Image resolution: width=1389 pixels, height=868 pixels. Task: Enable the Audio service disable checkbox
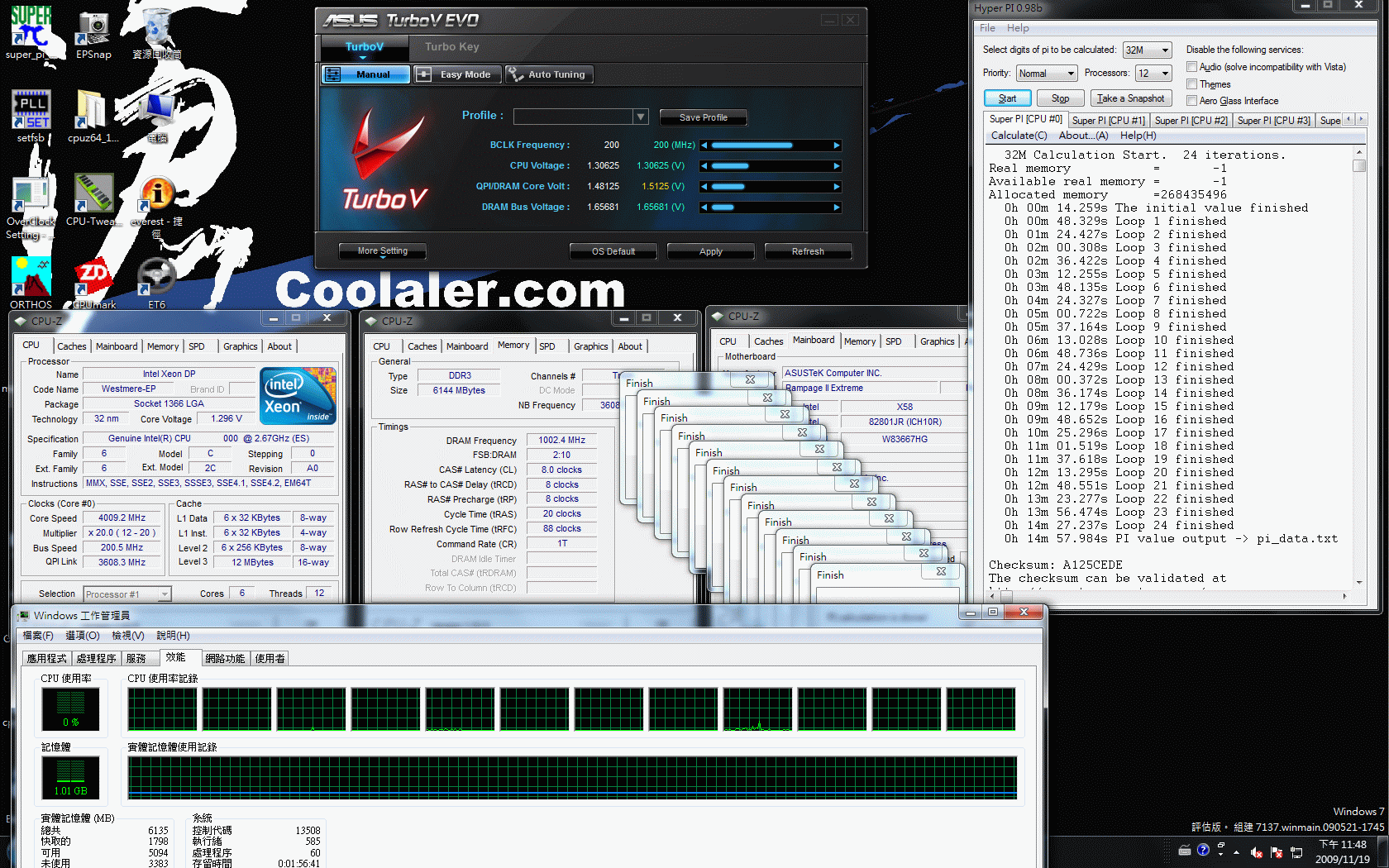point(1191,67)
